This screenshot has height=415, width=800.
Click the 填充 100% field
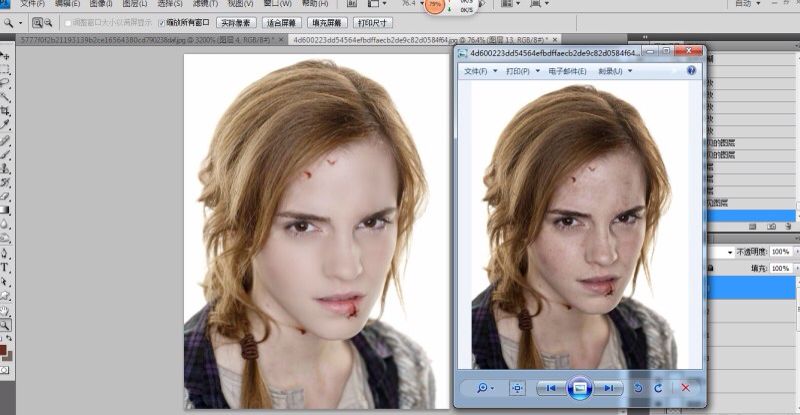pyautogui.click(x=781, y=268)
